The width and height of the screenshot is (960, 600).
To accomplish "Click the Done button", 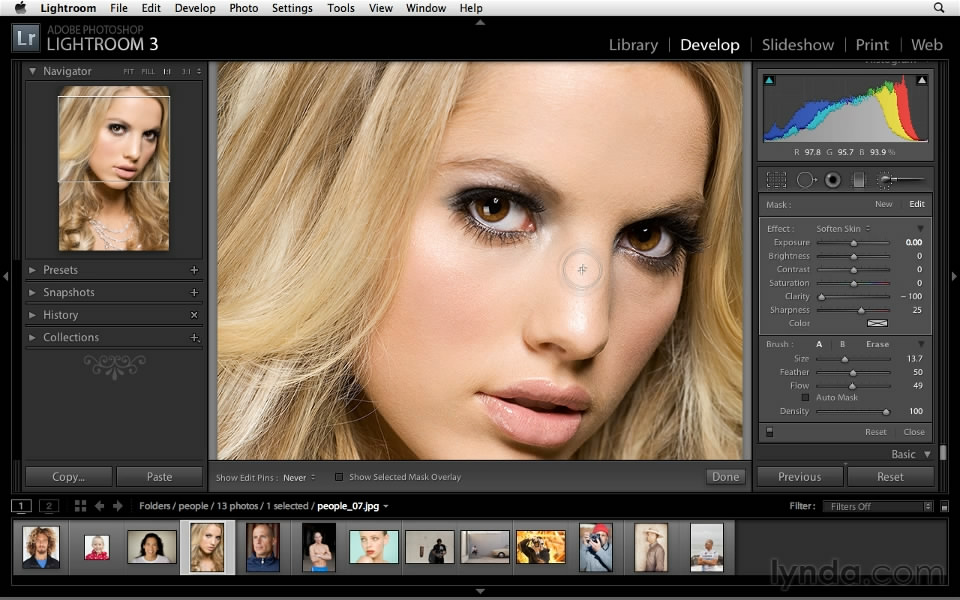I will pos(726,477).
